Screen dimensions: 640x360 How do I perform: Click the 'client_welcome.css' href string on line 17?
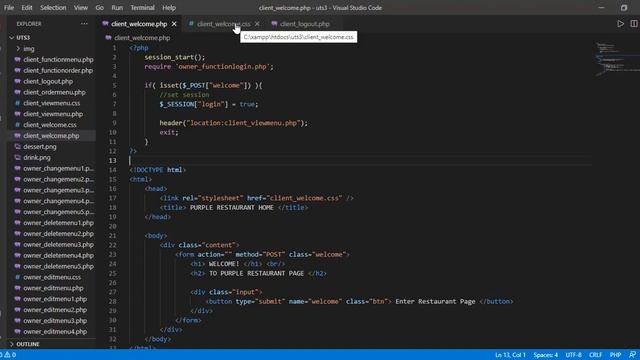point(304,198)
